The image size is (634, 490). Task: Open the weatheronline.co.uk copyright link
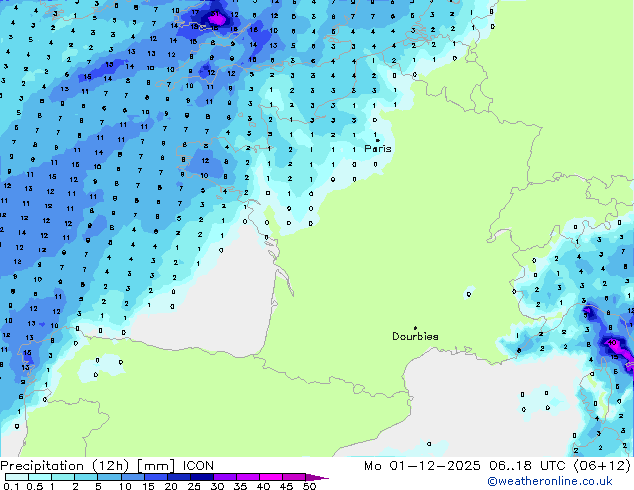click(550, 481)
